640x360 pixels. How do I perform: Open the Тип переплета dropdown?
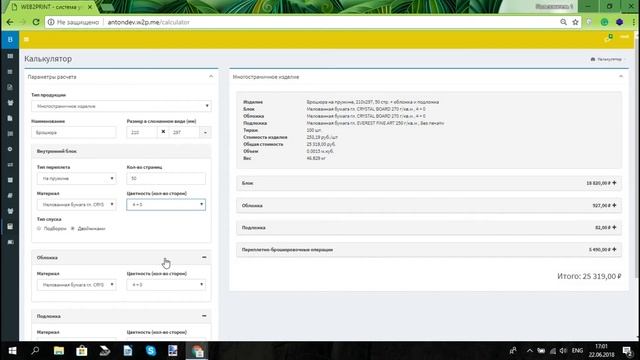coord(76,178)
